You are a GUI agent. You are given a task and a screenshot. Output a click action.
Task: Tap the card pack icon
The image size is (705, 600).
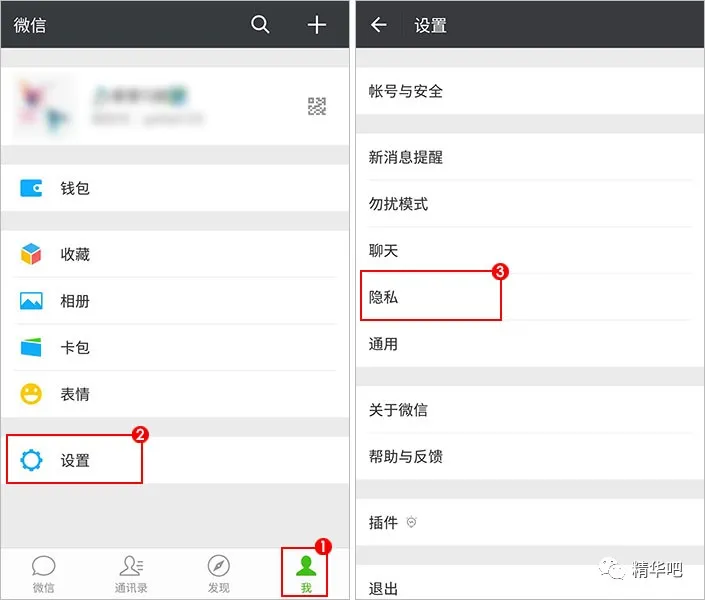pyautogui.click(x=31, y=347)
